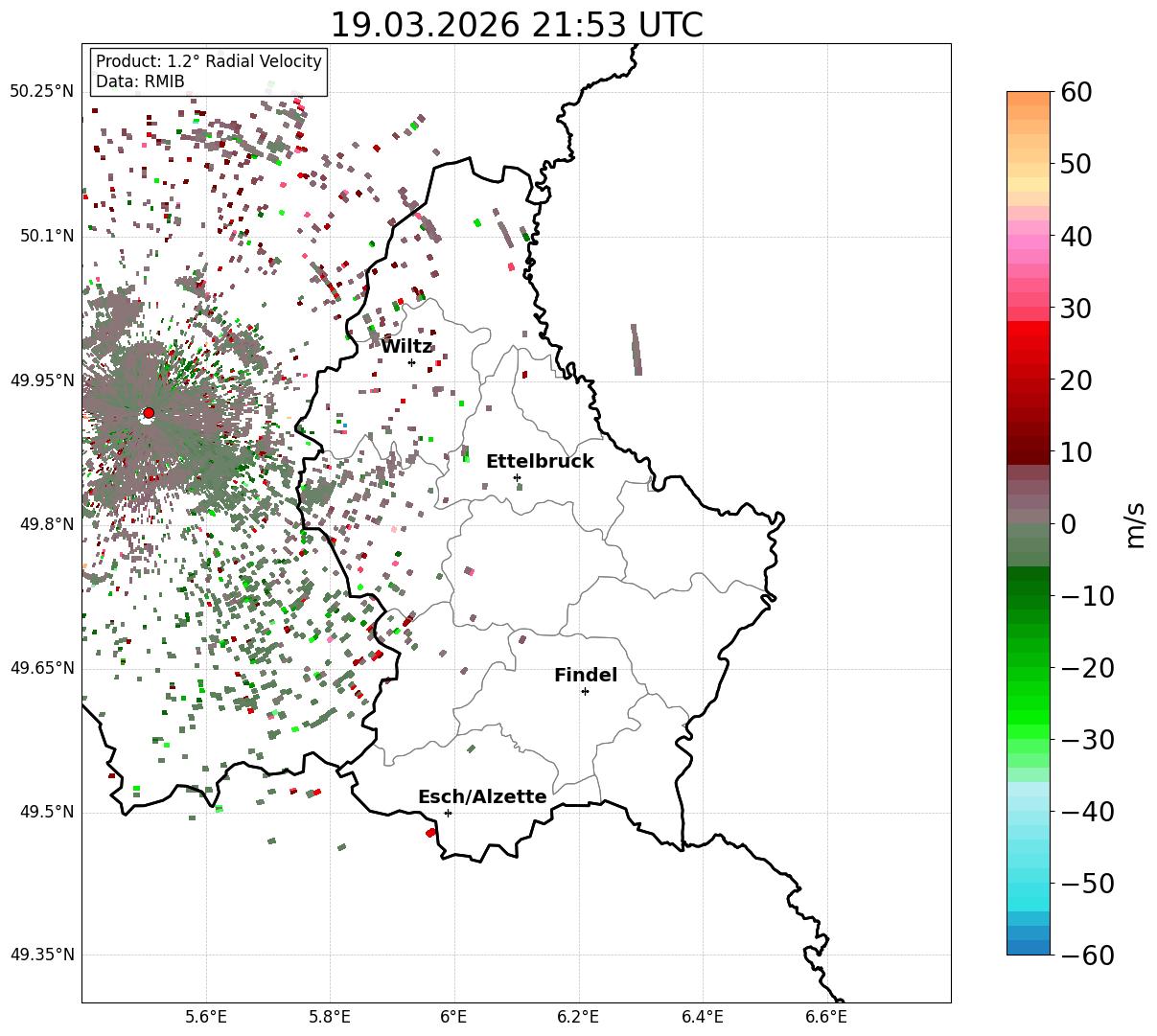Click the 5.6°E longitude tick label
1157x1036 pixels.
pos(206,1017)
